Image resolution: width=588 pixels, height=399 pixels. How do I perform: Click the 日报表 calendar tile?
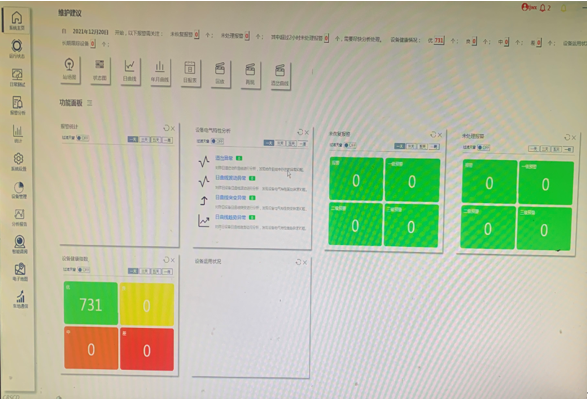pyautogui.click(x=190, y=73)
